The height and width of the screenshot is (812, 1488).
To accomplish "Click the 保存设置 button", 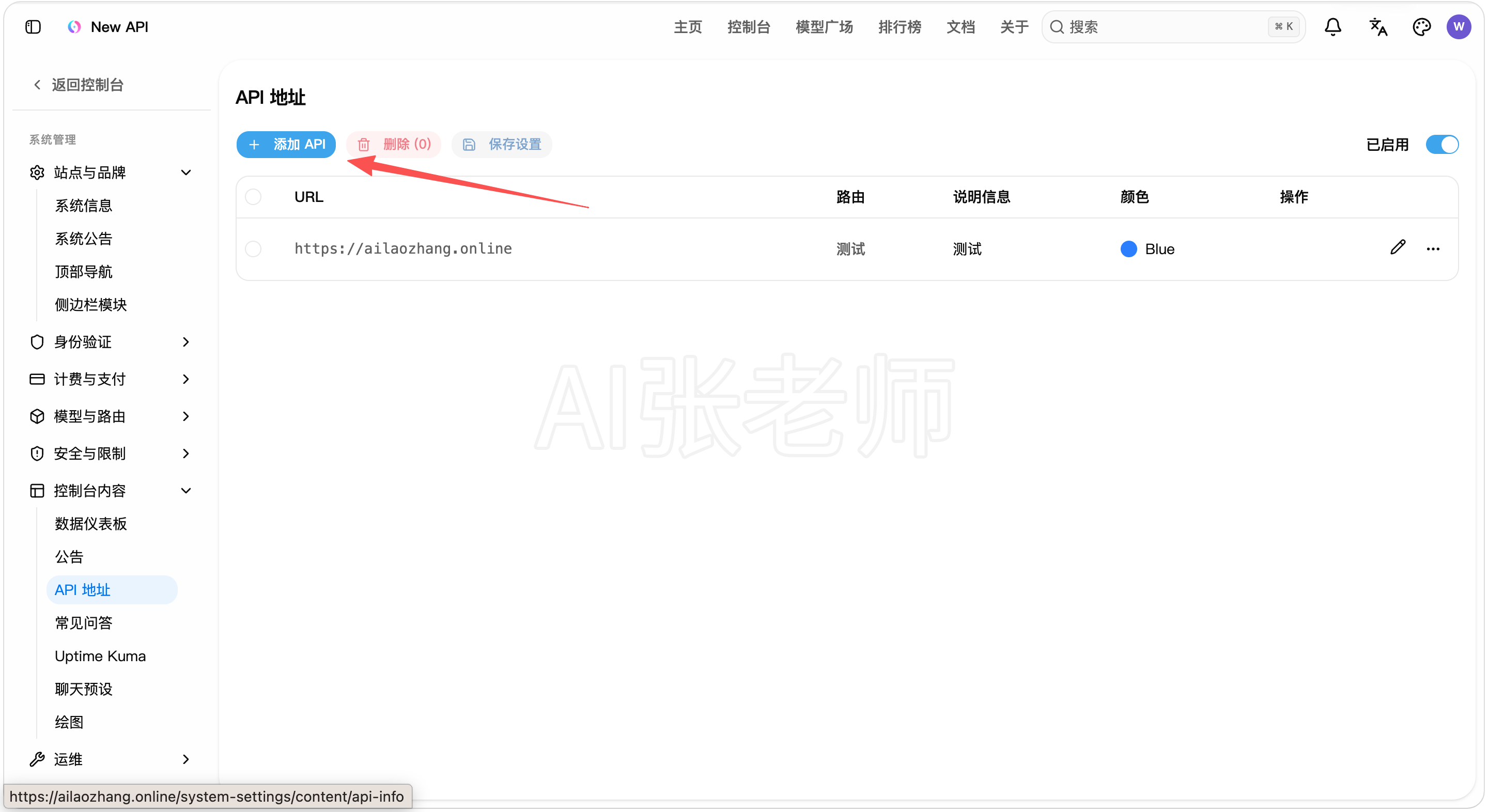I will pyautogui.click(x=502, y=144).
